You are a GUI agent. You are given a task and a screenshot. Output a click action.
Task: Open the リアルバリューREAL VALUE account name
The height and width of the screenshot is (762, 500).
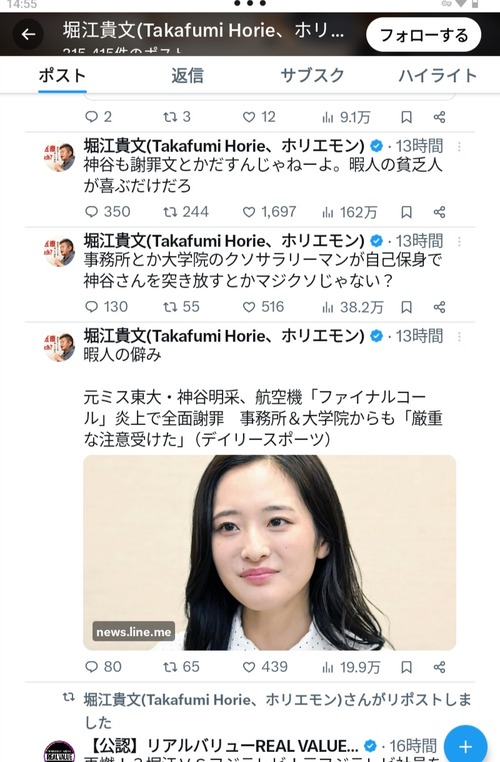tap(222, 745)
